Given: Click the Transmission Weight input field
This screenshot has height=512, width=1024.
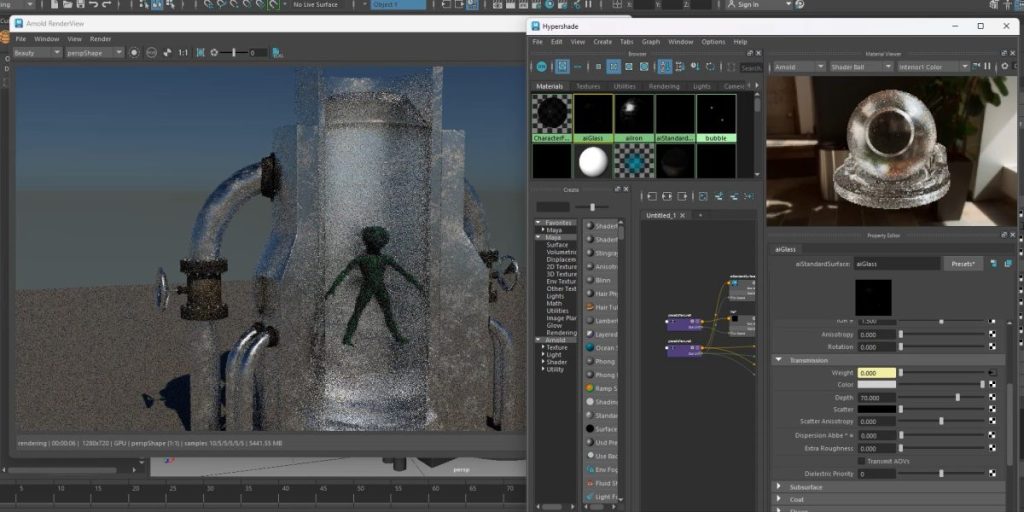Looking at the screenshot, I should pos(876,372).
